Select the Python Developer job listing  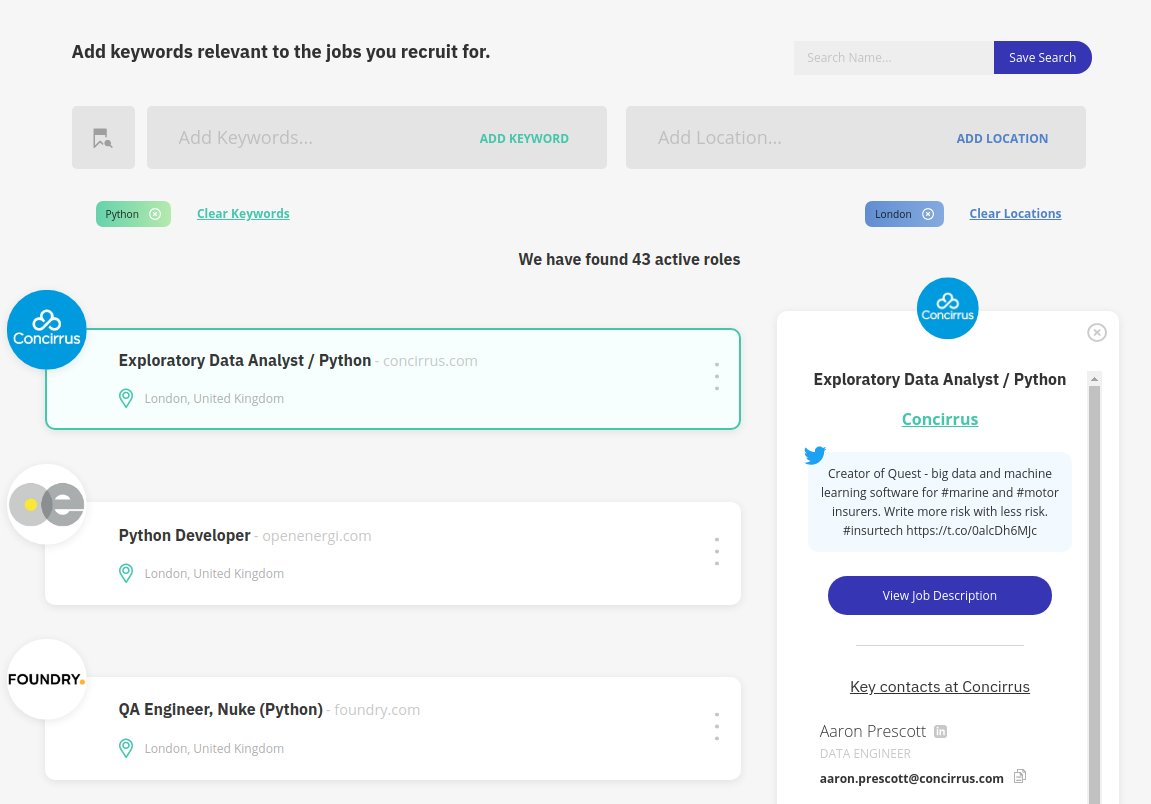(x=393, y=554)
